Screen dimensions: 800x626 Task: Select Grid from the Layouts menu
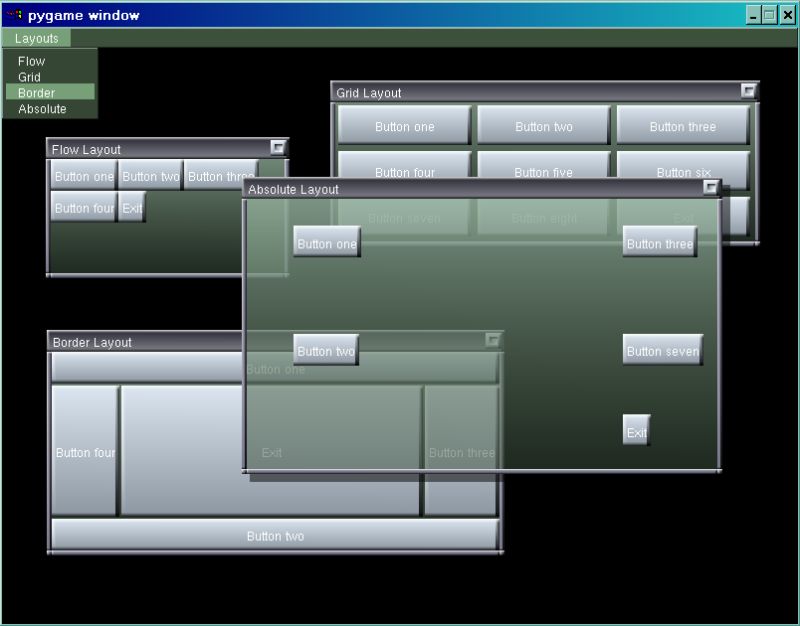point(34,77)
